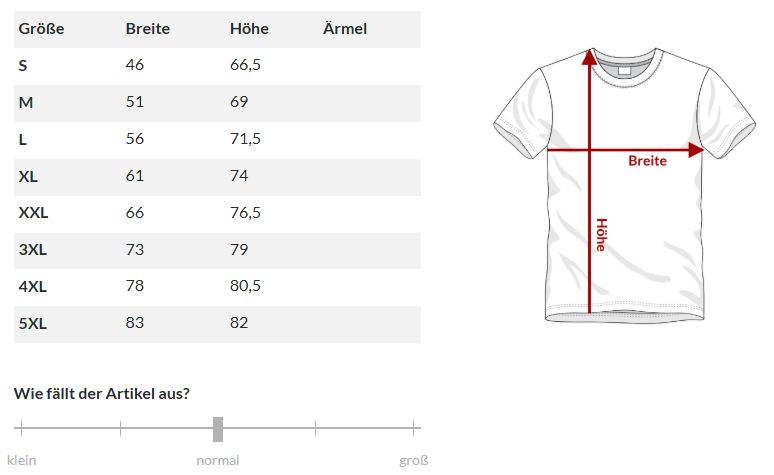Click the fit slider handle
774x475 pixels.
218,429
